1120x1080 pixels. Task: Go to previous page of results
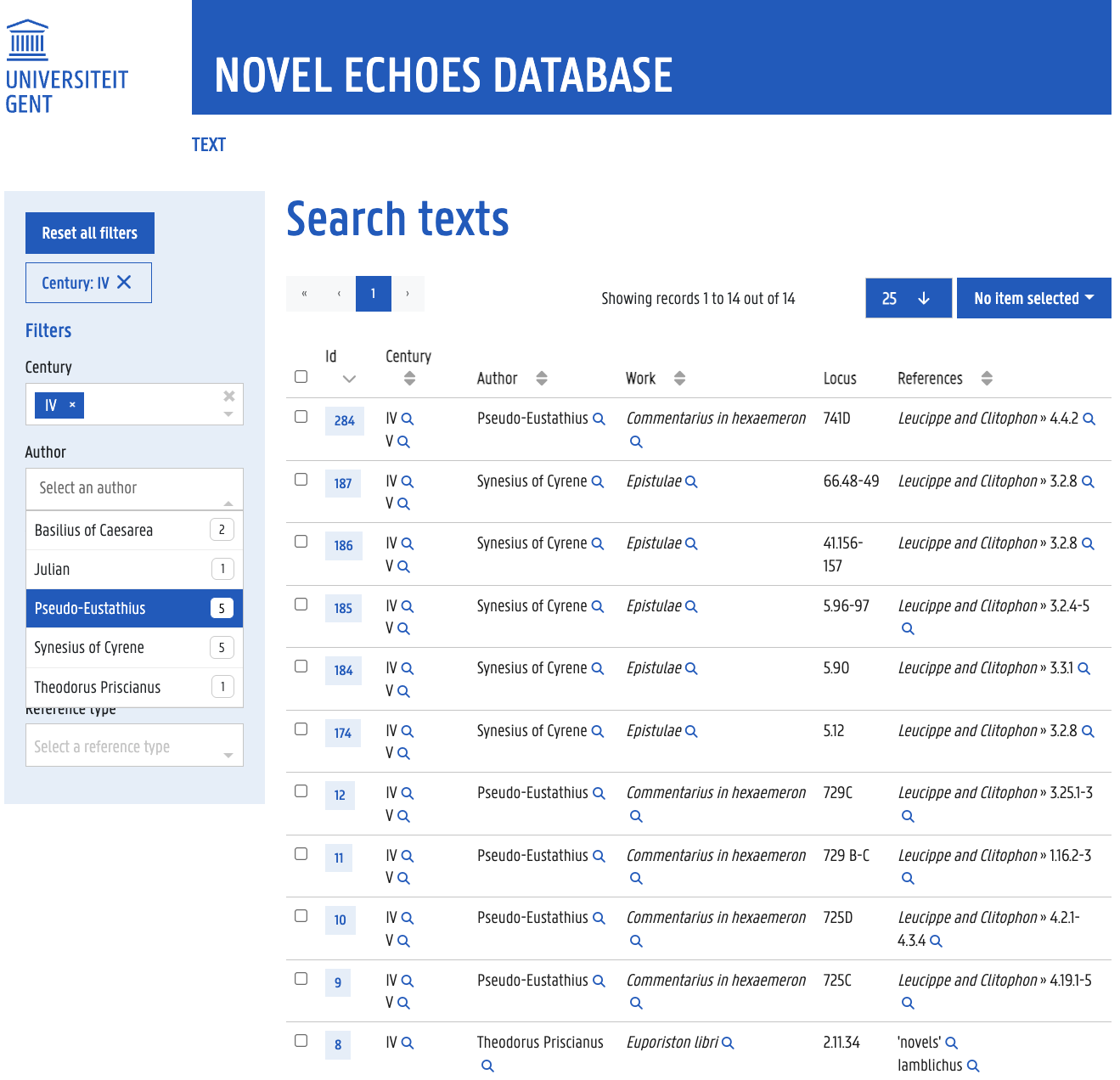339,294
